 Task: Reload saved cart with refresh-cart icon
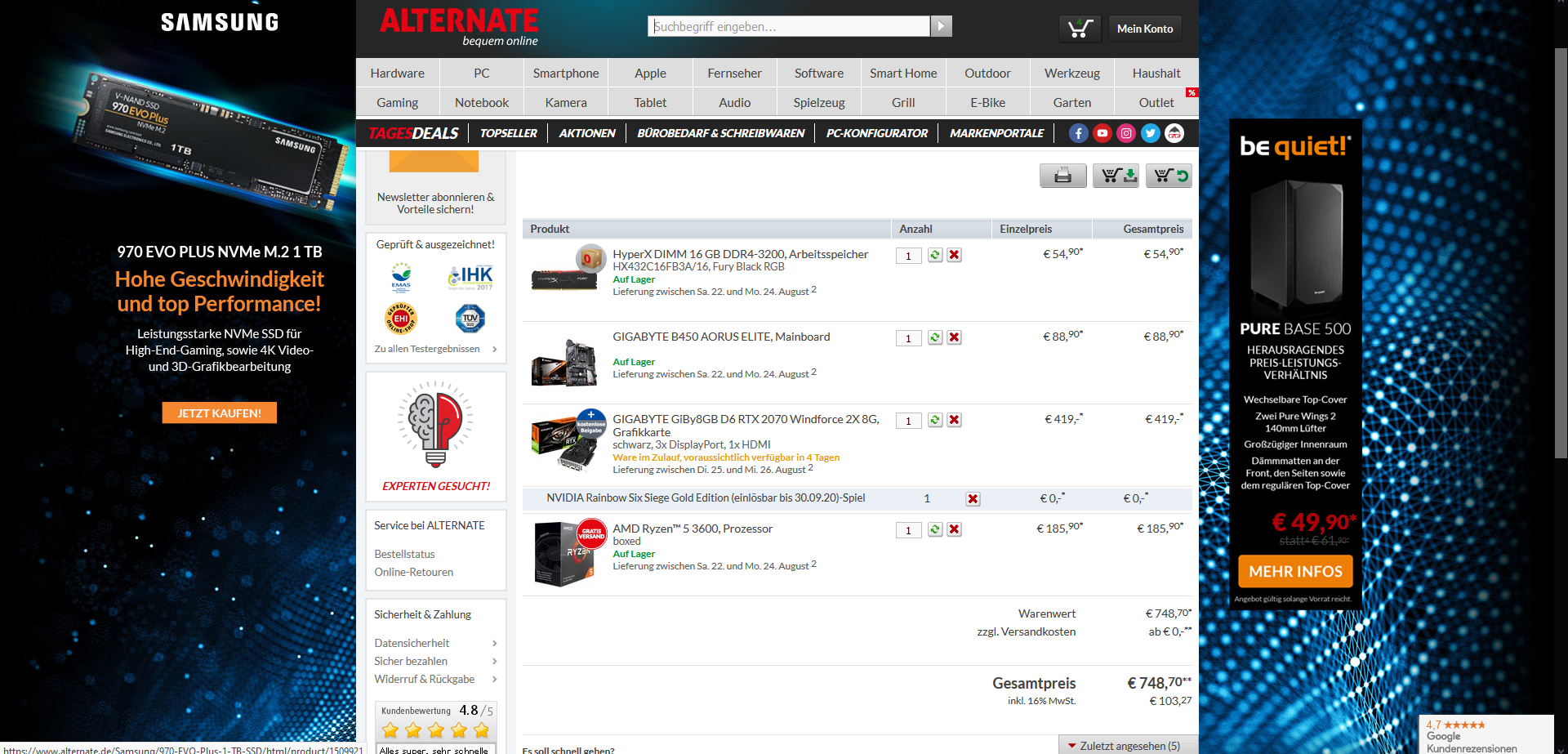[1169, 176]
